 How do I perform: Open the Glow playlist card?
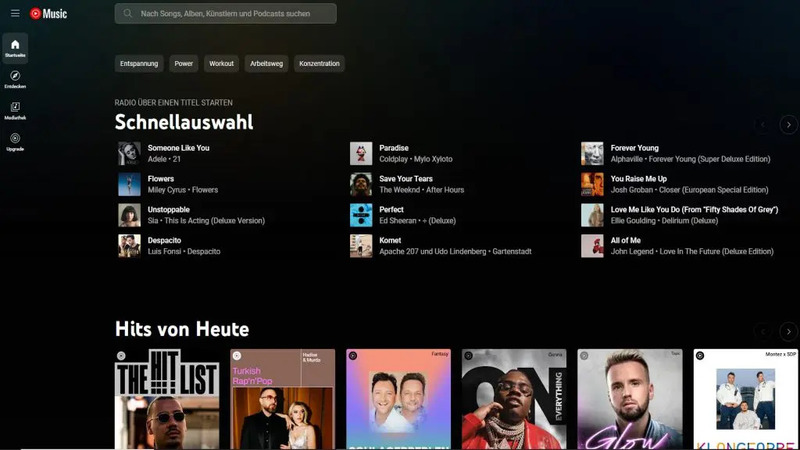coord(630,399)
